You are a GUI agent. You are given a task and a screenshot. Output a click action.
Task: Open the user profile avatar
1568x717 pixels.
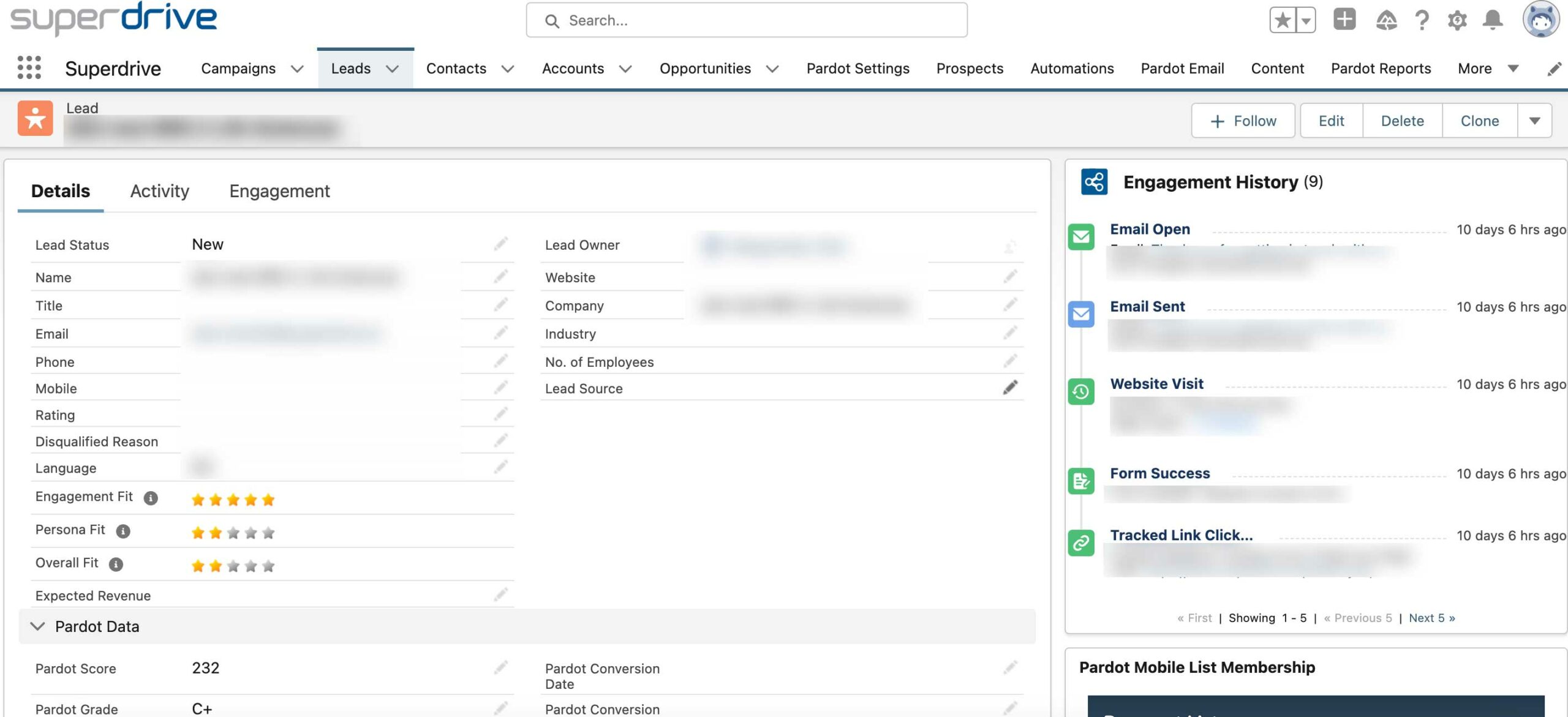(x=1541, y=20)
